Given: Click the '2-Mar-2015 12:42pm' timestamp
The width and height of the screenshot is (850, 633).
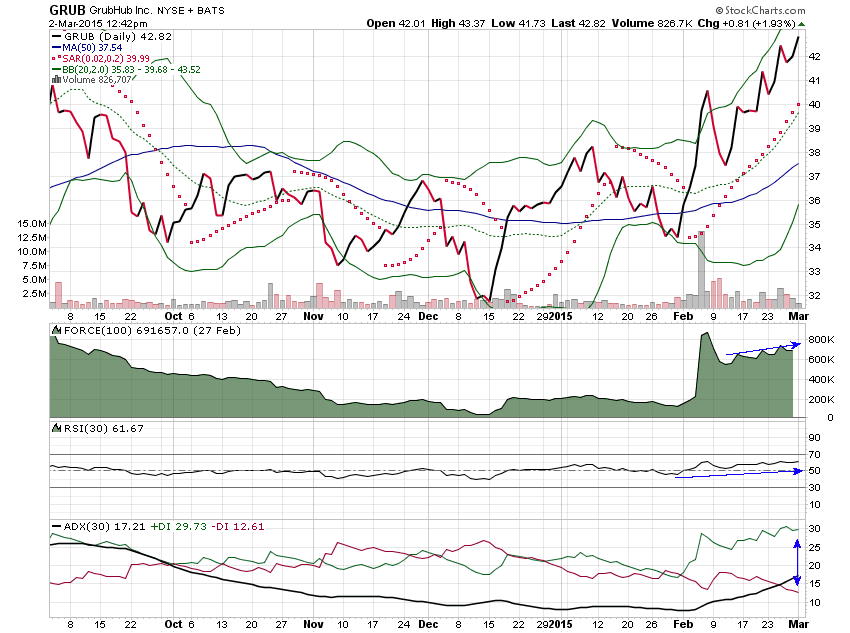Looking at the screenshot, I should coord(98,24).
